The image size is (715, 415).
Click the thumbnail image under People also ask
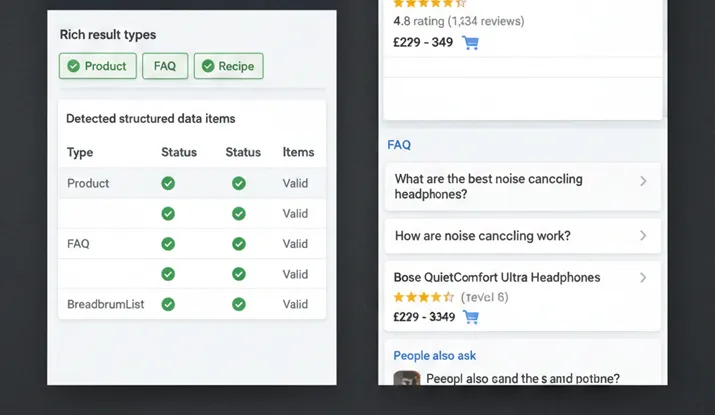point(406,380)
